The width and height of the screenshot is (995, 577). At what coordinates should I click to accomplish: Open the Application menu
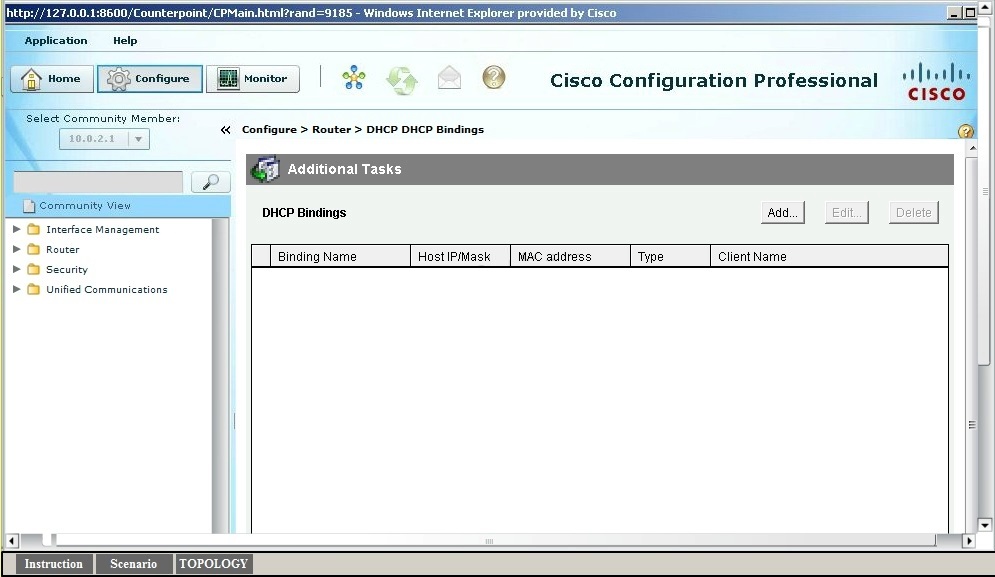tap(56, 40)
